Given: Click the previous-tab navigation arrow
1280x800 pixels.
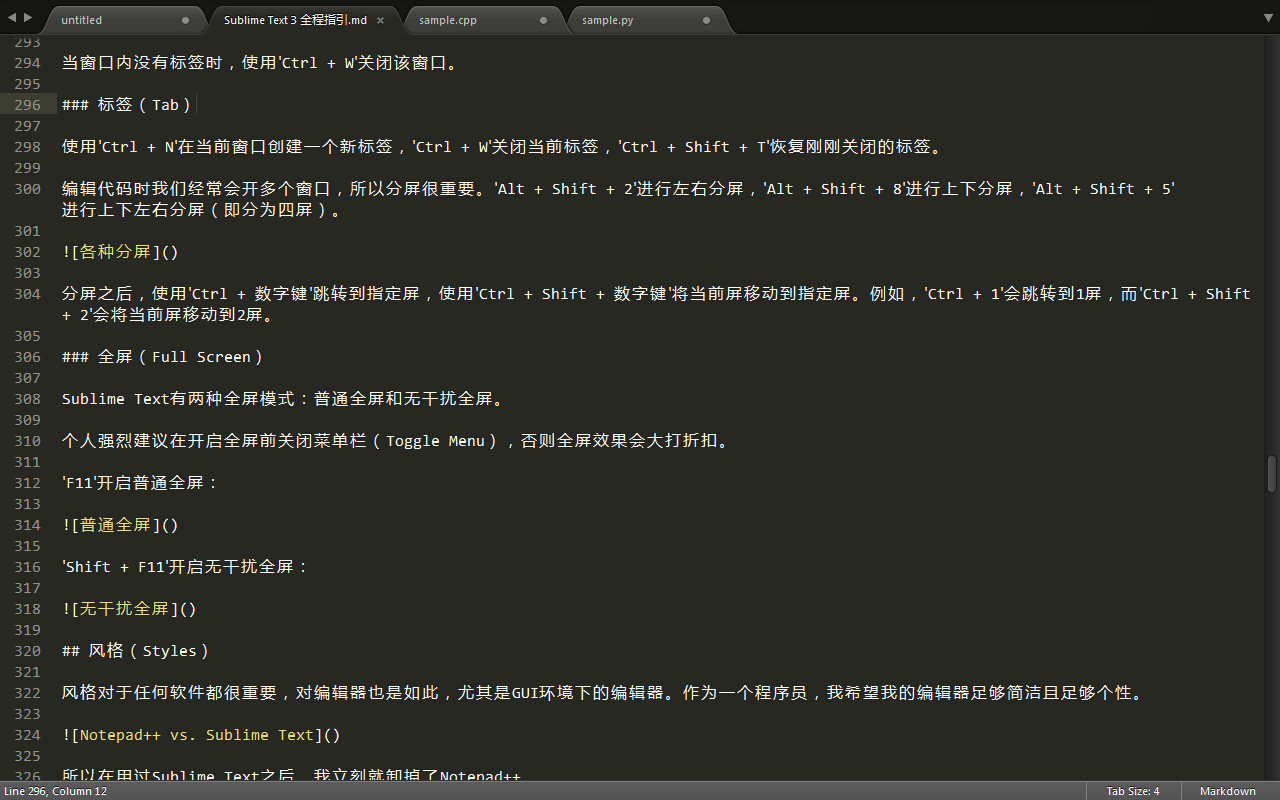Looking at the screenshot, I should pyautogui.click(x=11, y=16).
